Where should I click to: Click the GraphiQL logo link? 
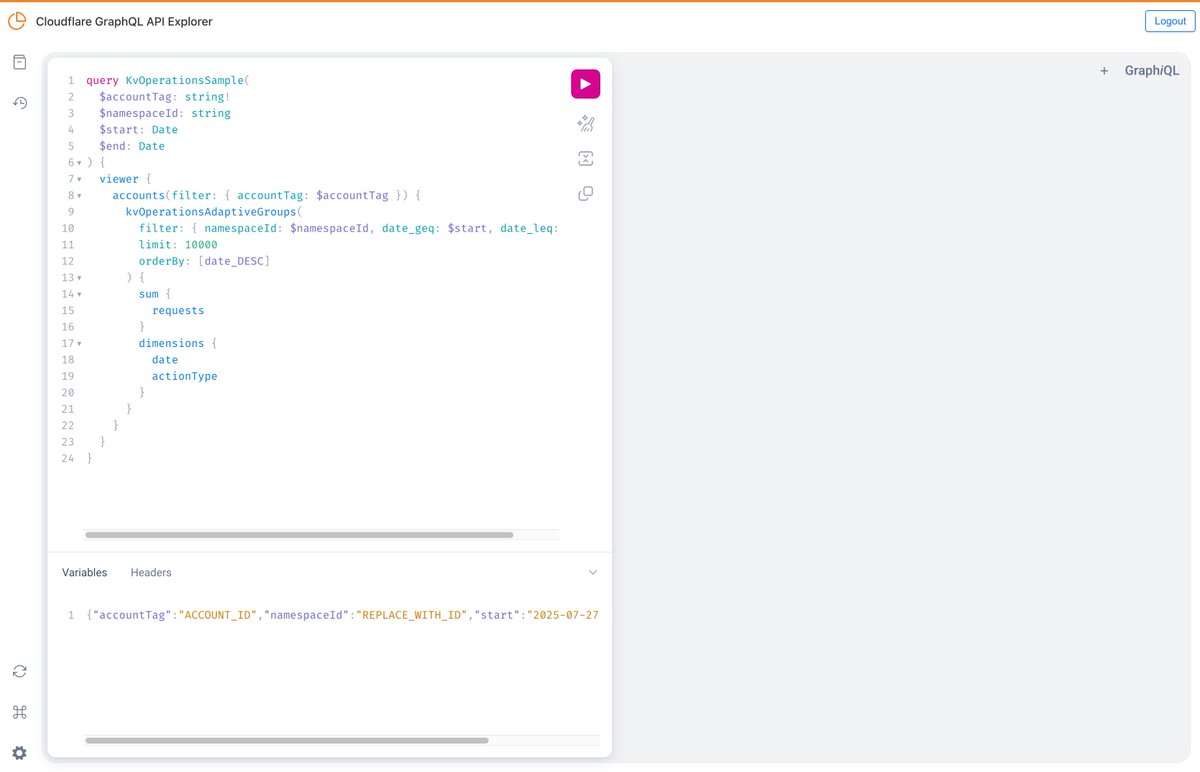click(x=1152, y=71)
